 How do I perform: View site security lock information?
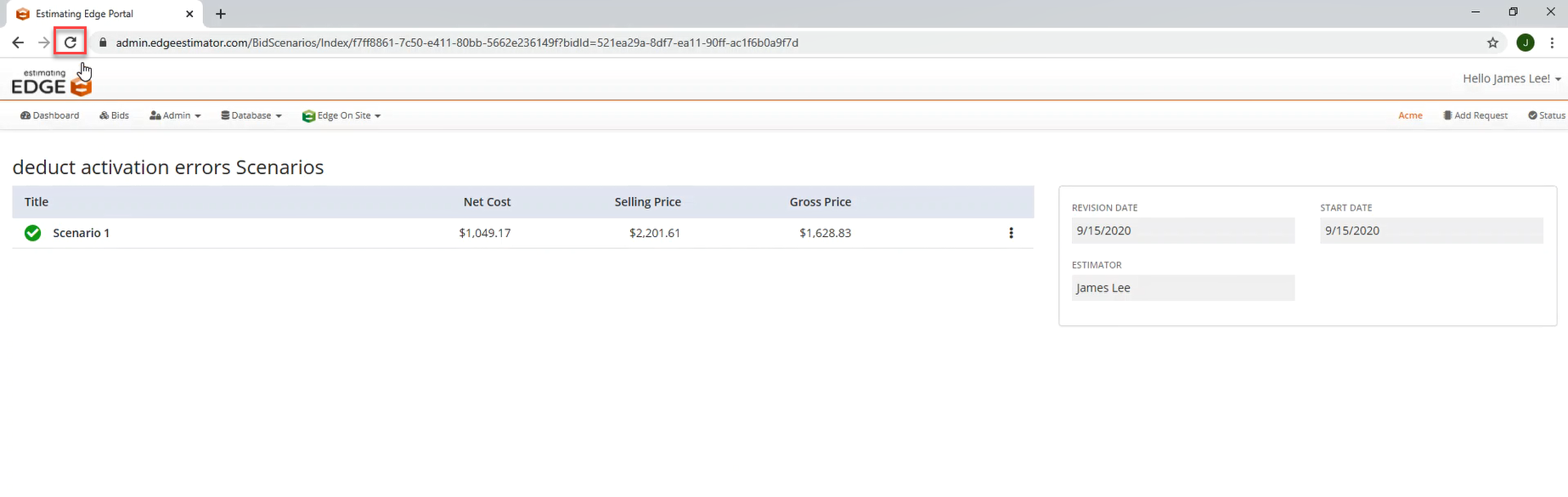103,42
